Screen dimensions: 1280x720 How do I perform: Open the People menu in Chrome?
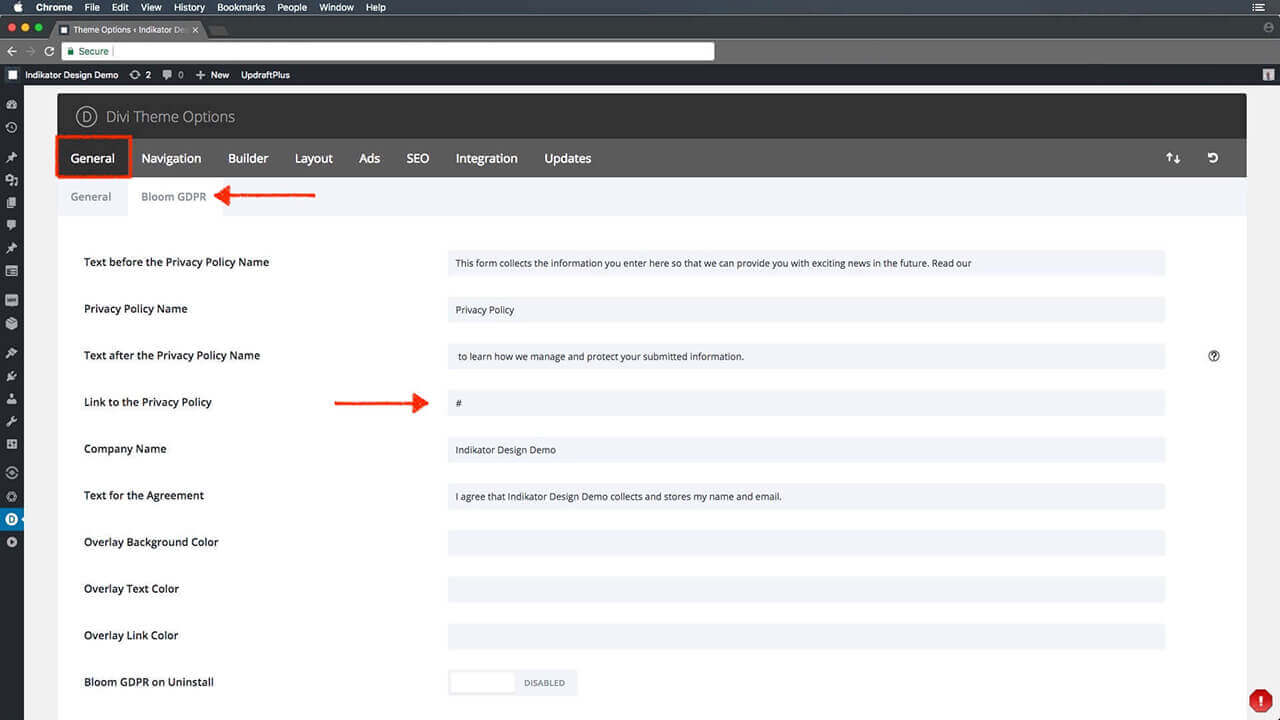pyautogui.click(x=292, y=7)
